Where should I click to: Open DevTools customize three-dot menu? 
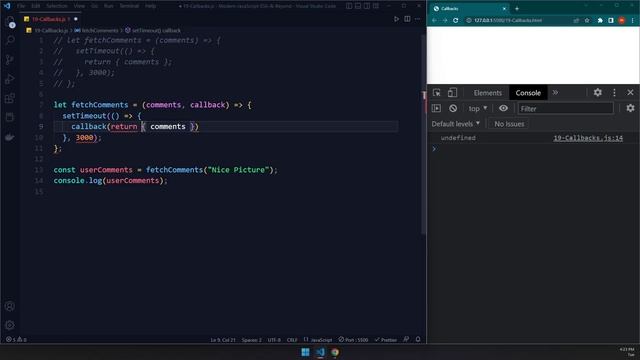[614, 93]
